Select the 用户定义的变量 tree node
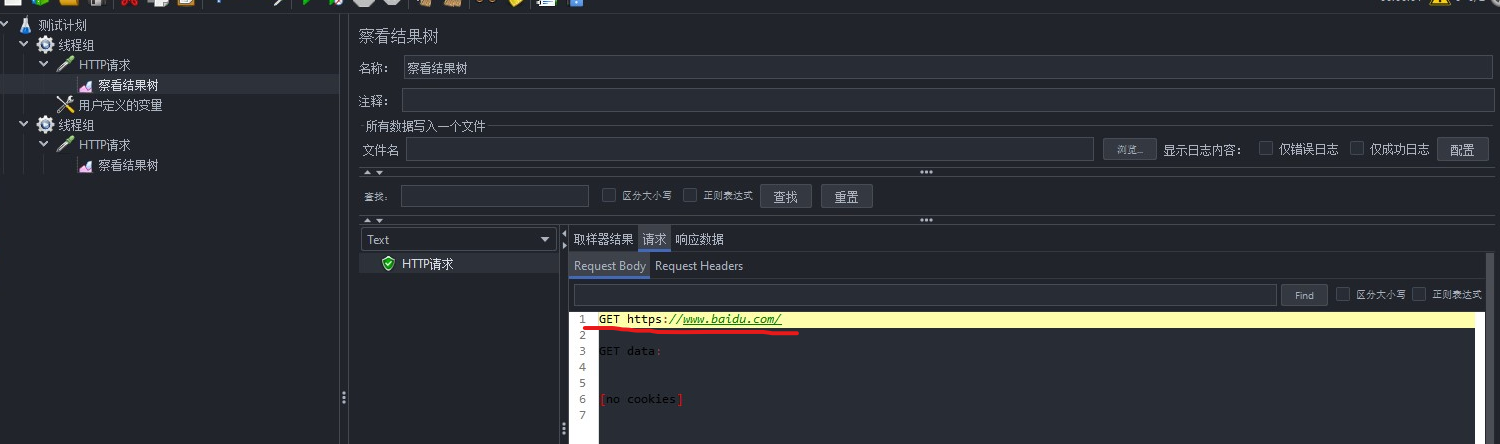 tap(120, 105)
